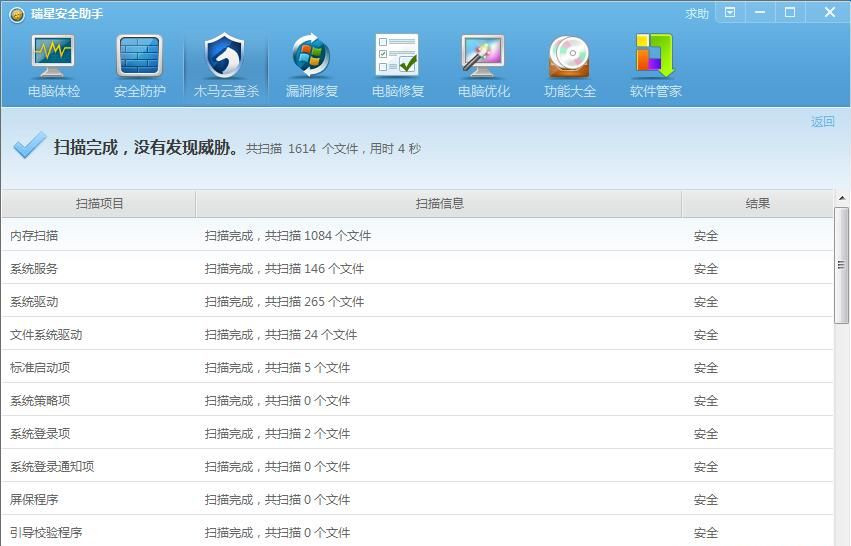This screenshot has width=851, height=546.
Task: Click 安全 result for 系统服务
Action: point(706,269)
